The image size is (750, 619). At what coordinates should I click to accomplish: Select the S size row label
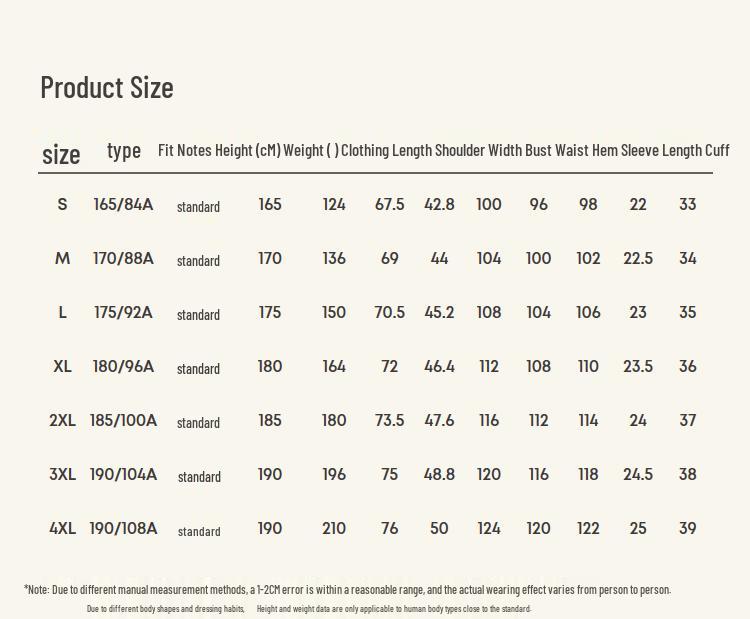(62, 204)
